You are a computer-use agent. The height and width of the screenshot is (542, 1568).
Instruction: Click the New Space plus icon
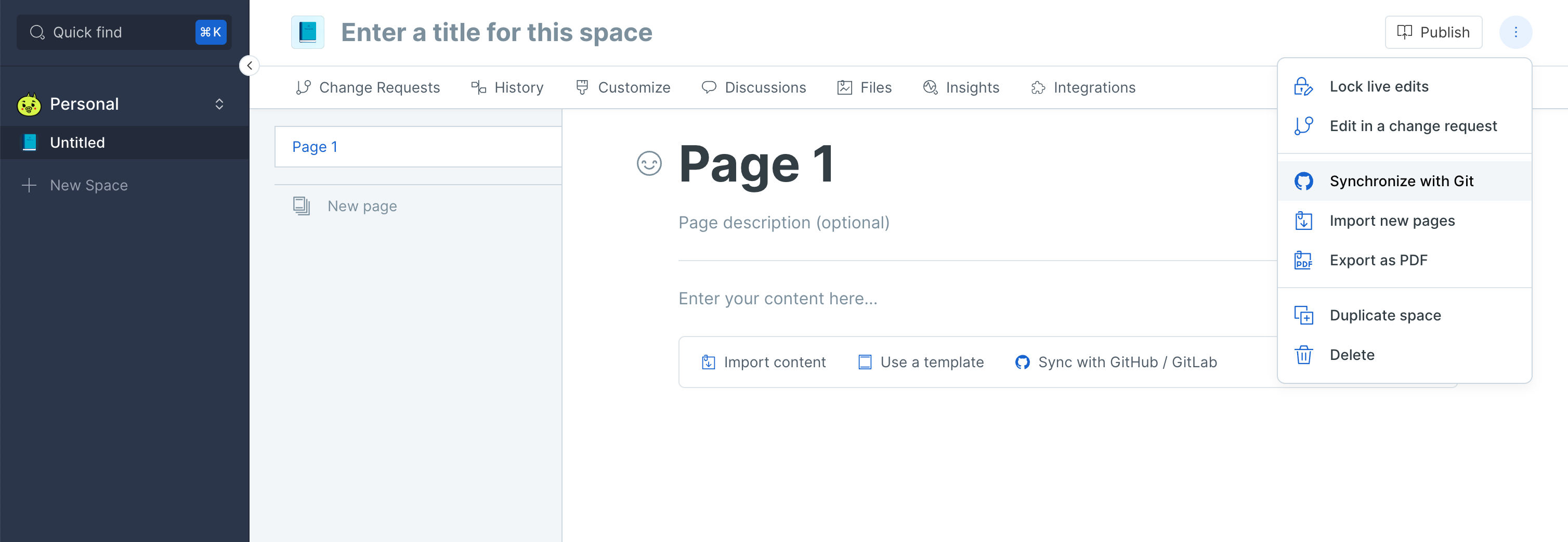(x=29, y=185)
